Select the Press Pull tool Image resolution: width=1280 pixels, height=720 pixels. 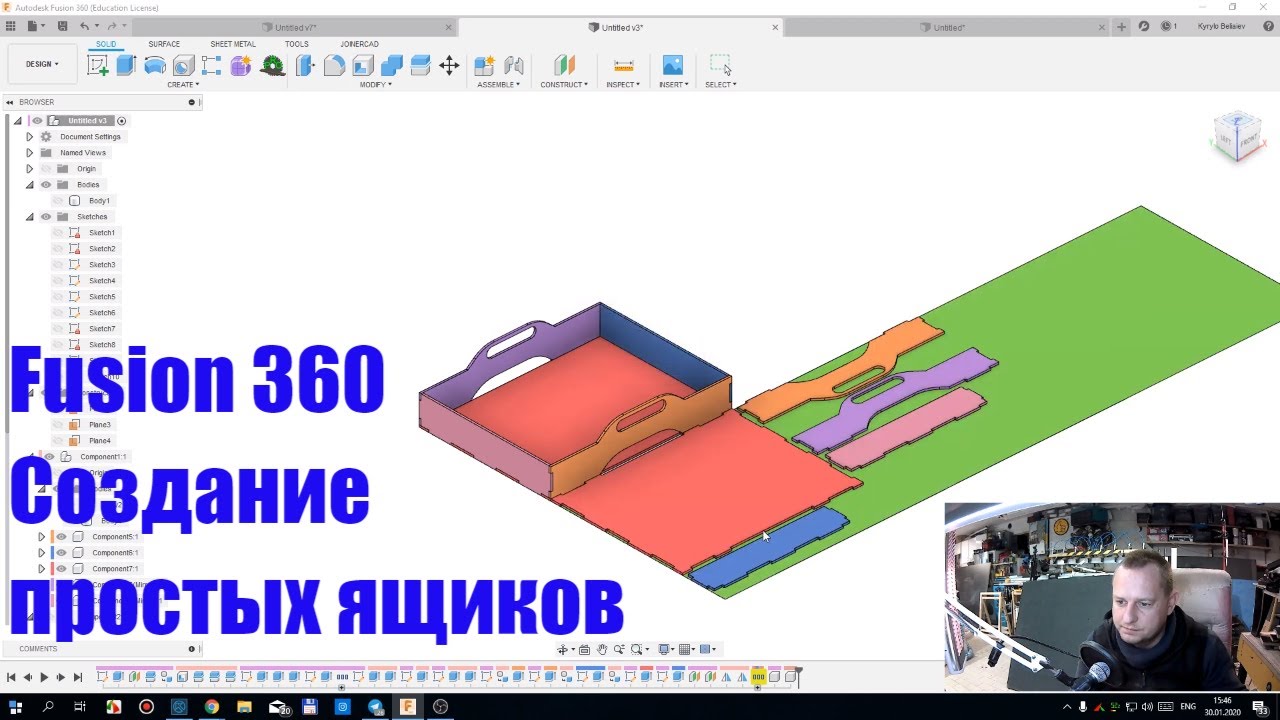[x=306, y=66]
